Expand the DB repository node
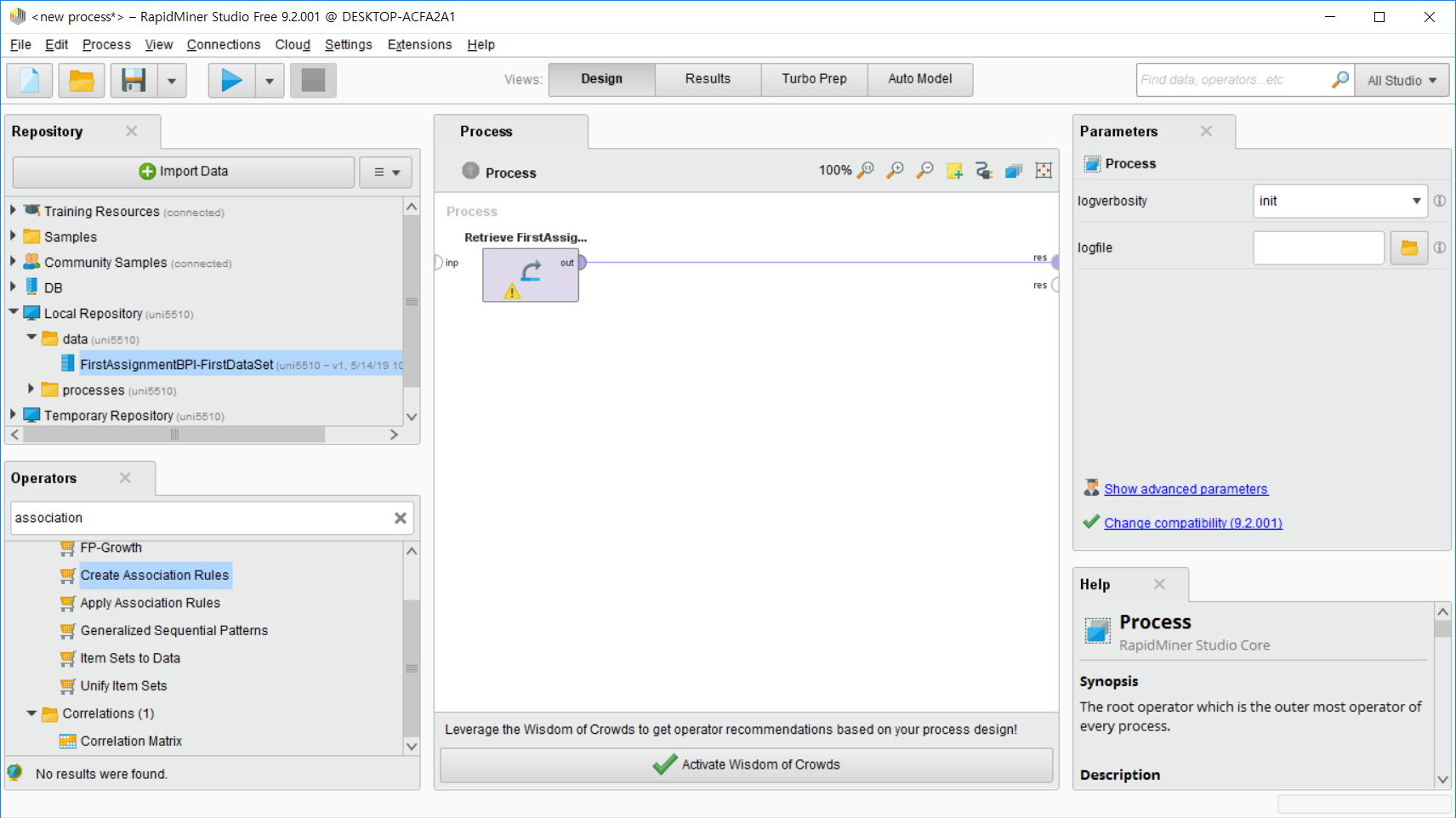The image size is (1456, 818). 13,287
